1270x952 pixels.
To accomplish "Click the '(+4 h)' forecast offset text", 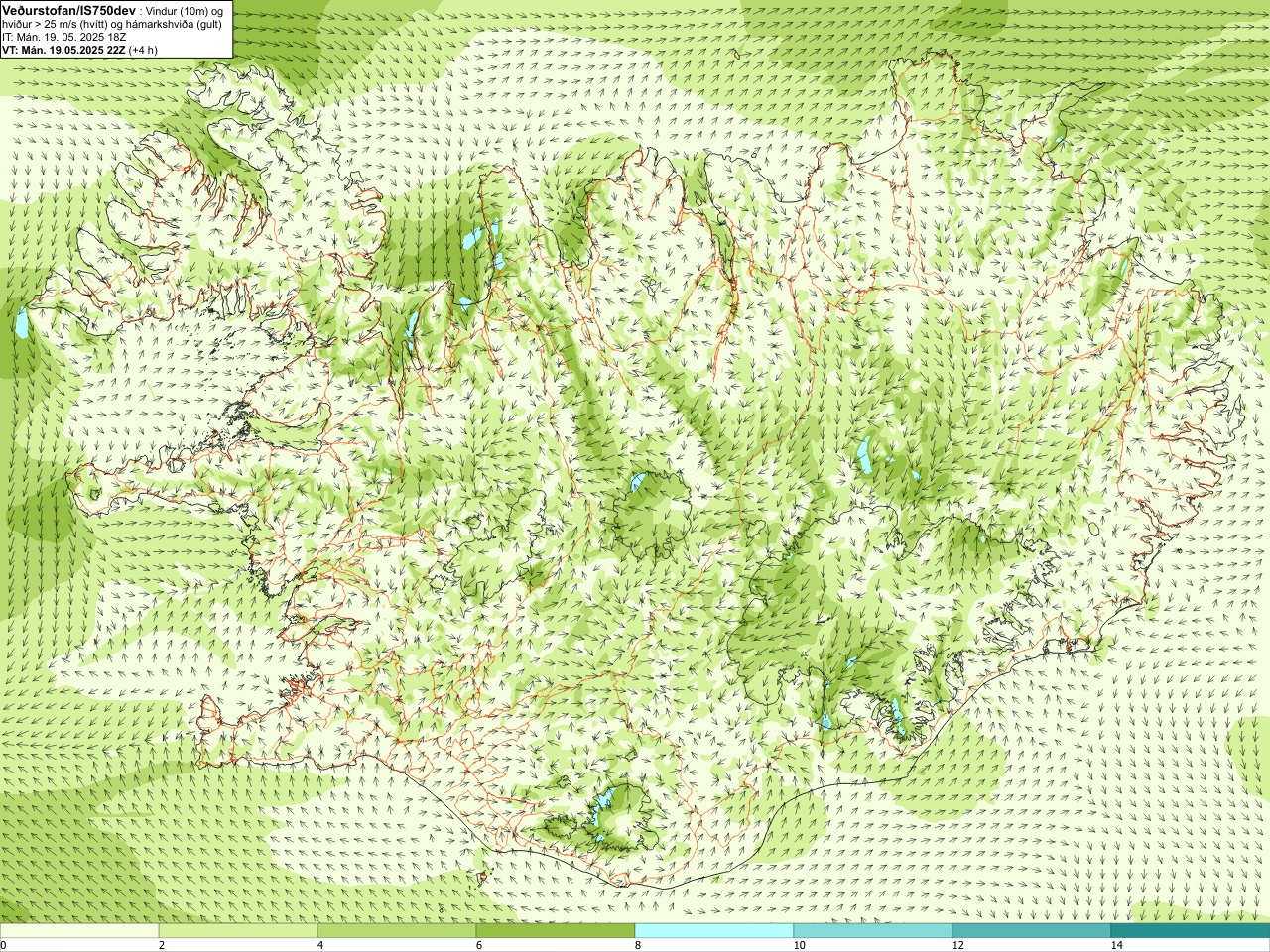I will pos(143,50).
